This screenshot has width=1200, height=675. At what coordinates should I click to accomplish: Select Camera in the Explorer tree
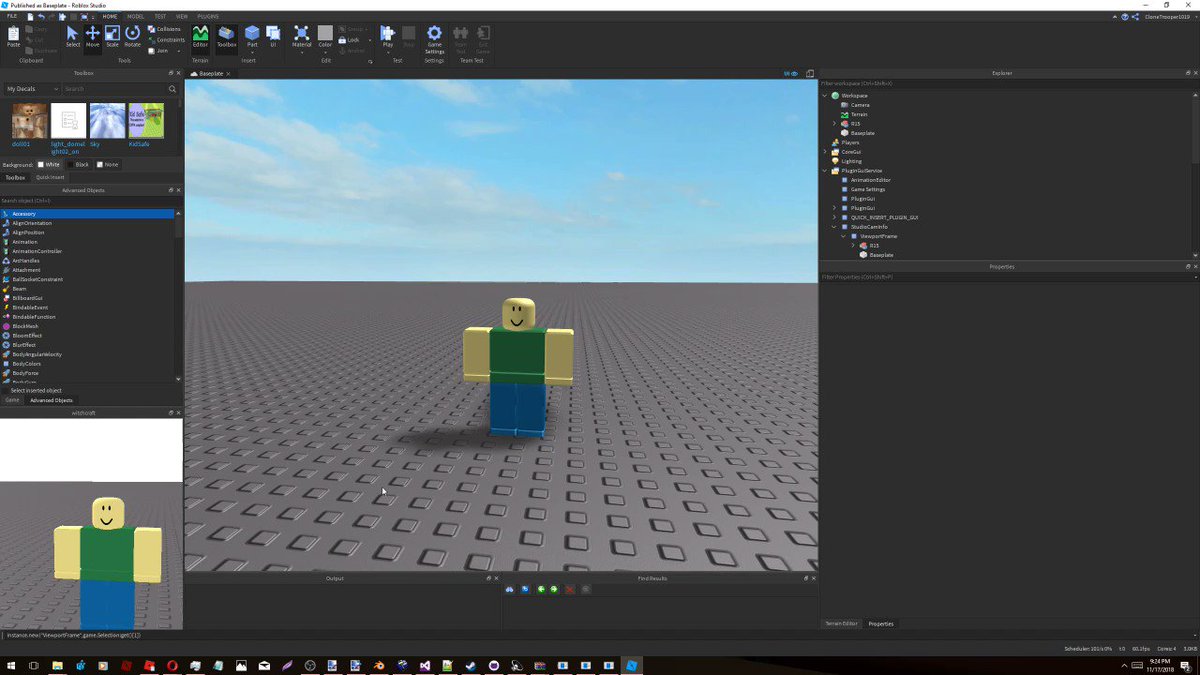859,105
